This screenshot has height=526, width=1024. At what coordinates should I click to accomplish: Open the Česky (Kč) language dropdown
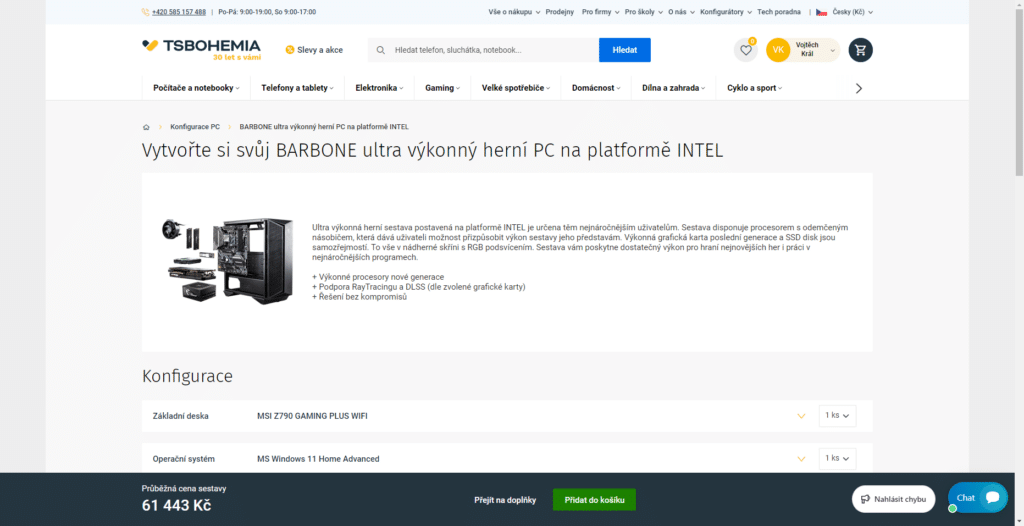844,12
